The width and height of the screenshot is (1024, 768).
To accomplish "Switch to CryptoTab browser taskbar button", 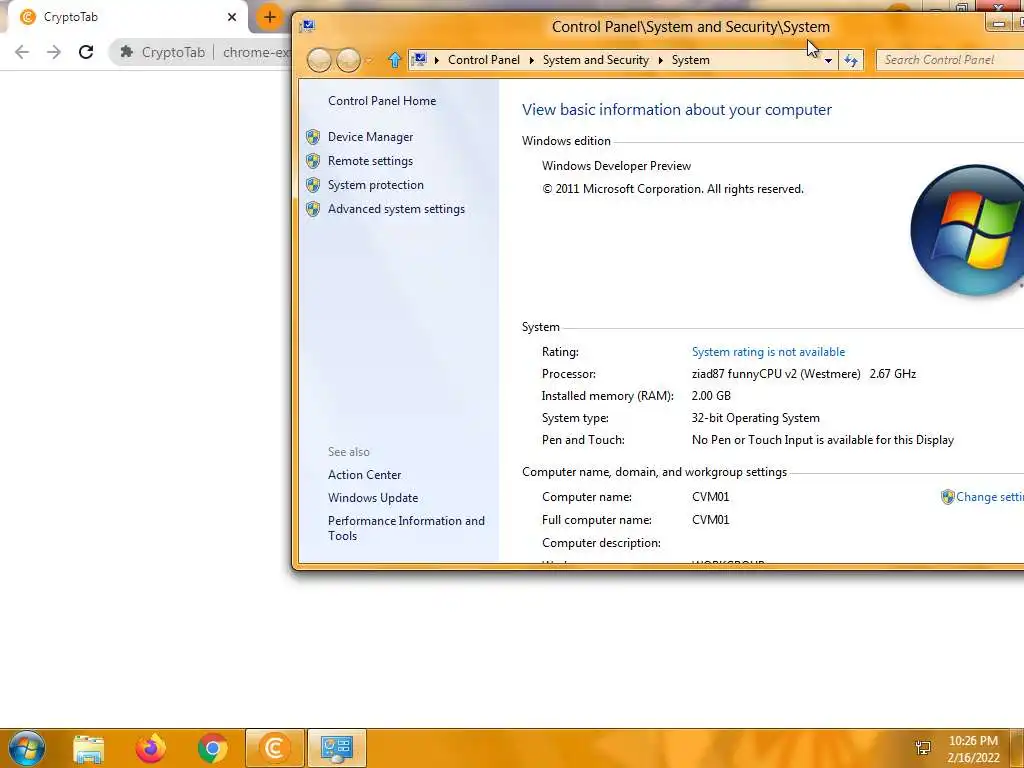I will (x=274, y=748).
